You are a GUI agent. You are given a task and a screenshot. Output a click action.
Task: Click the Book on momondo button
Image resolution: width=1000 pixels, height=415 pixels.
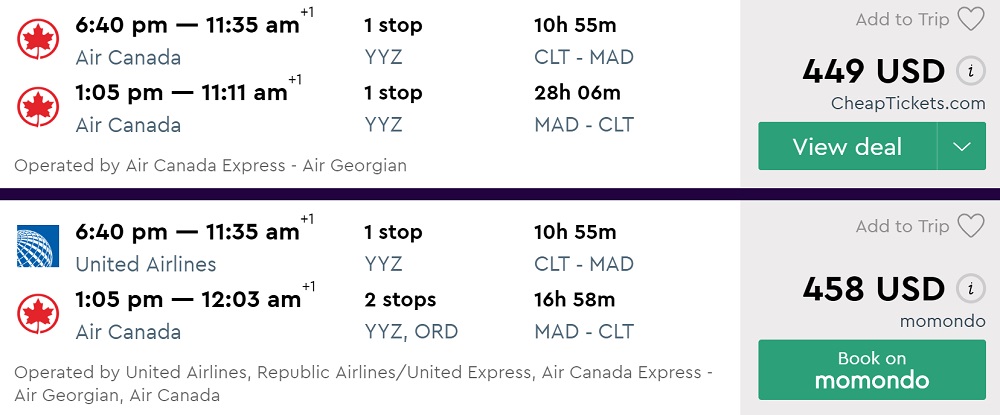click(x=871, y=370)
